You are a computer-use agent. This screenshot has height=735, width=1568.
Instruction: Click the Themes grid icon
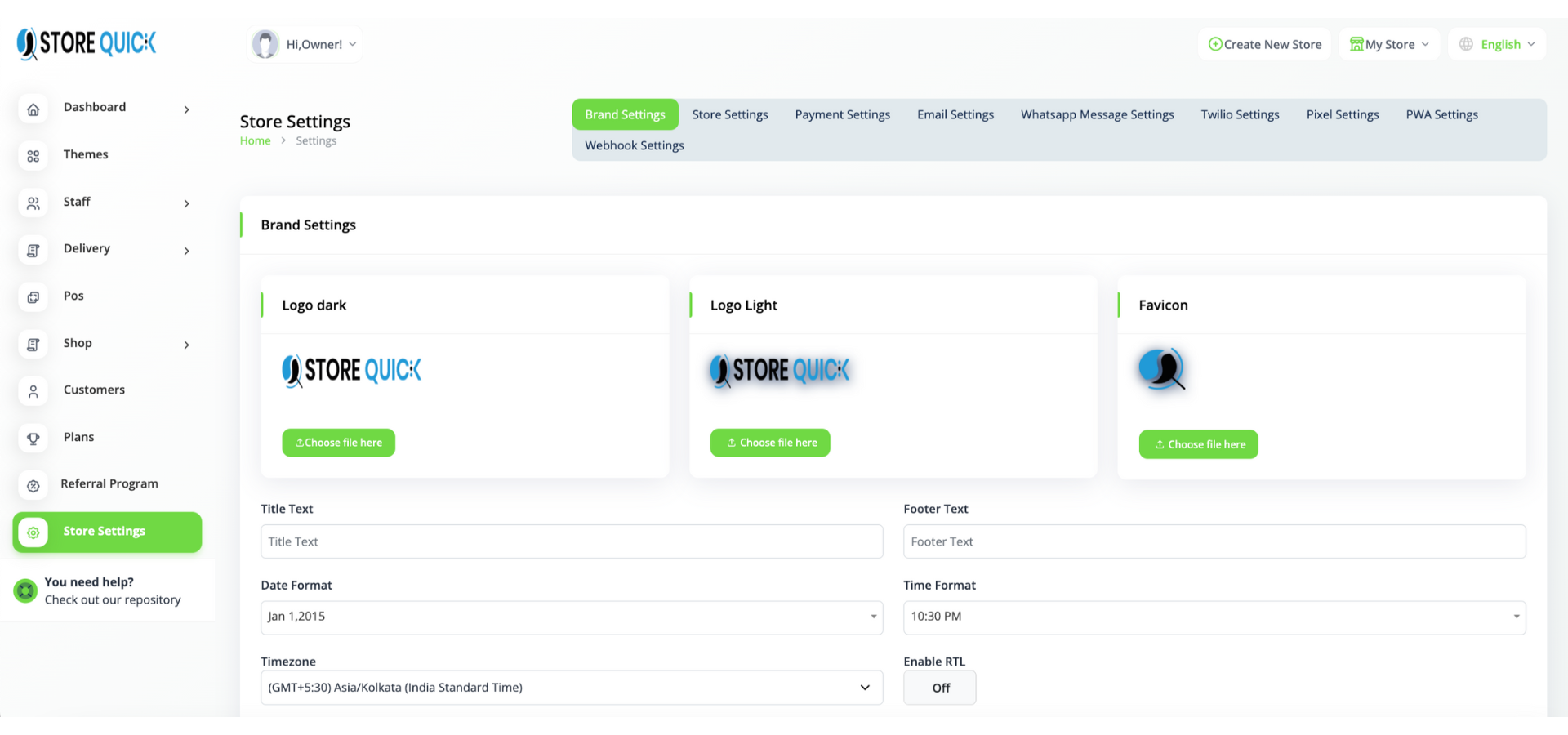33,156
